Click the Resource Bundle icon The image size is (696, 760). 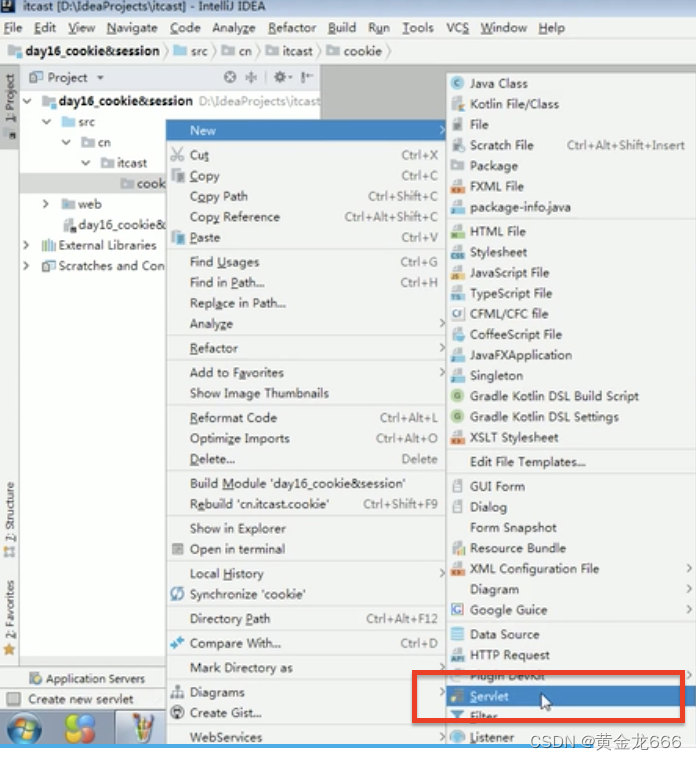[457, 548]
